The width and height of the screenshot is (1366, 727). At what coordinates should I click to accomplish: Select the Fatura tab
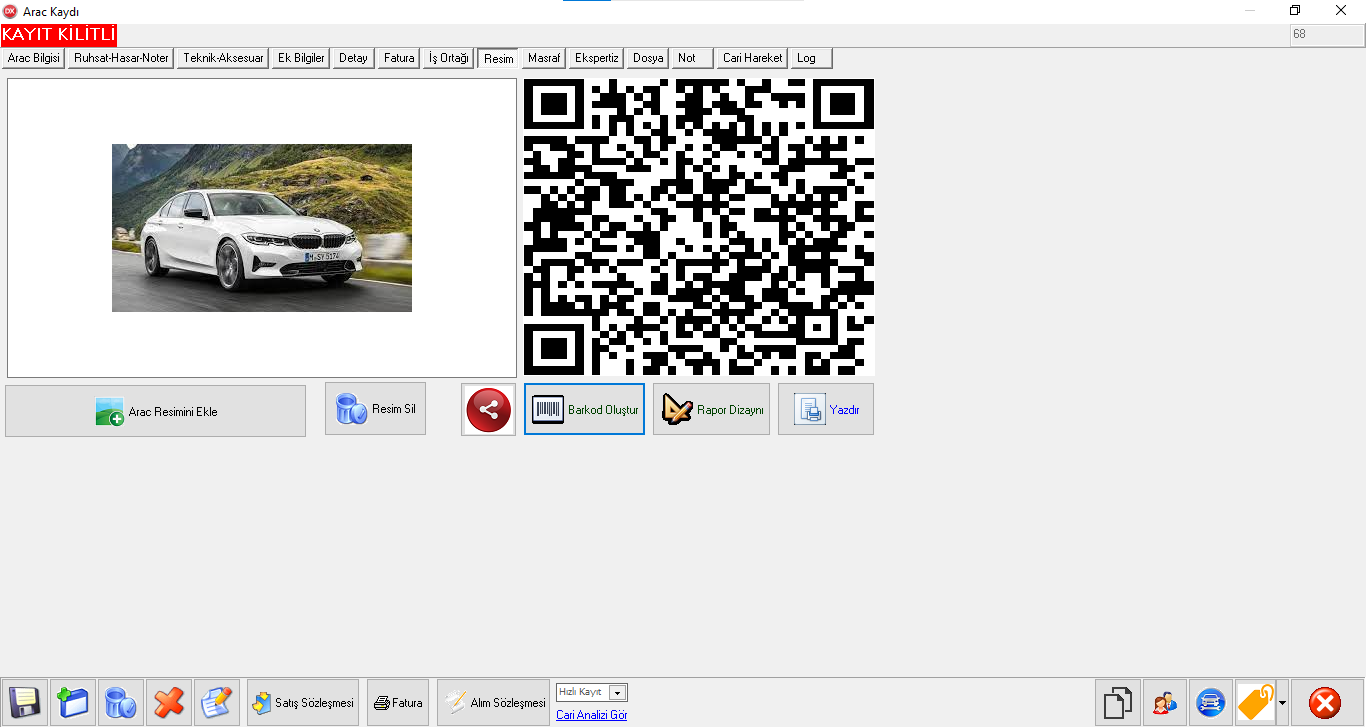(399, 58)
